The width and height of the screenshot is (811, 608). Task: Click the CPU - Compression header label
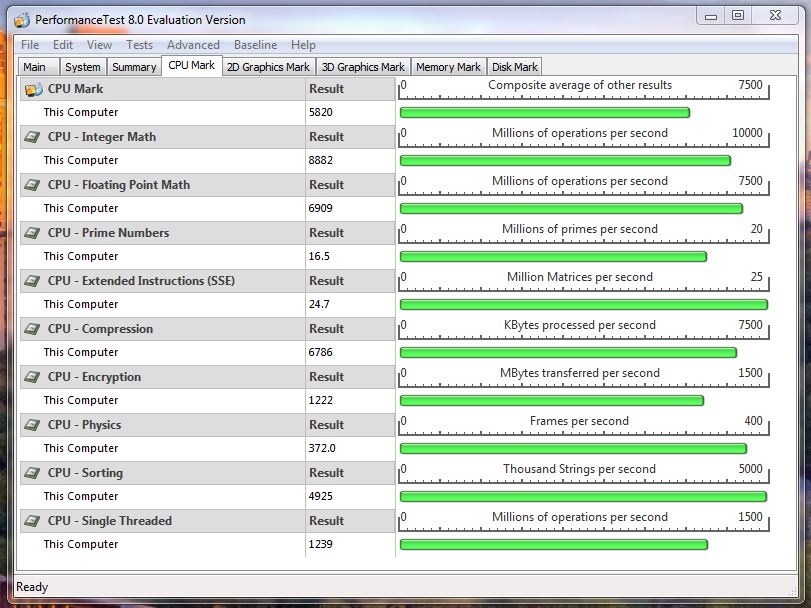pos(100,329)
